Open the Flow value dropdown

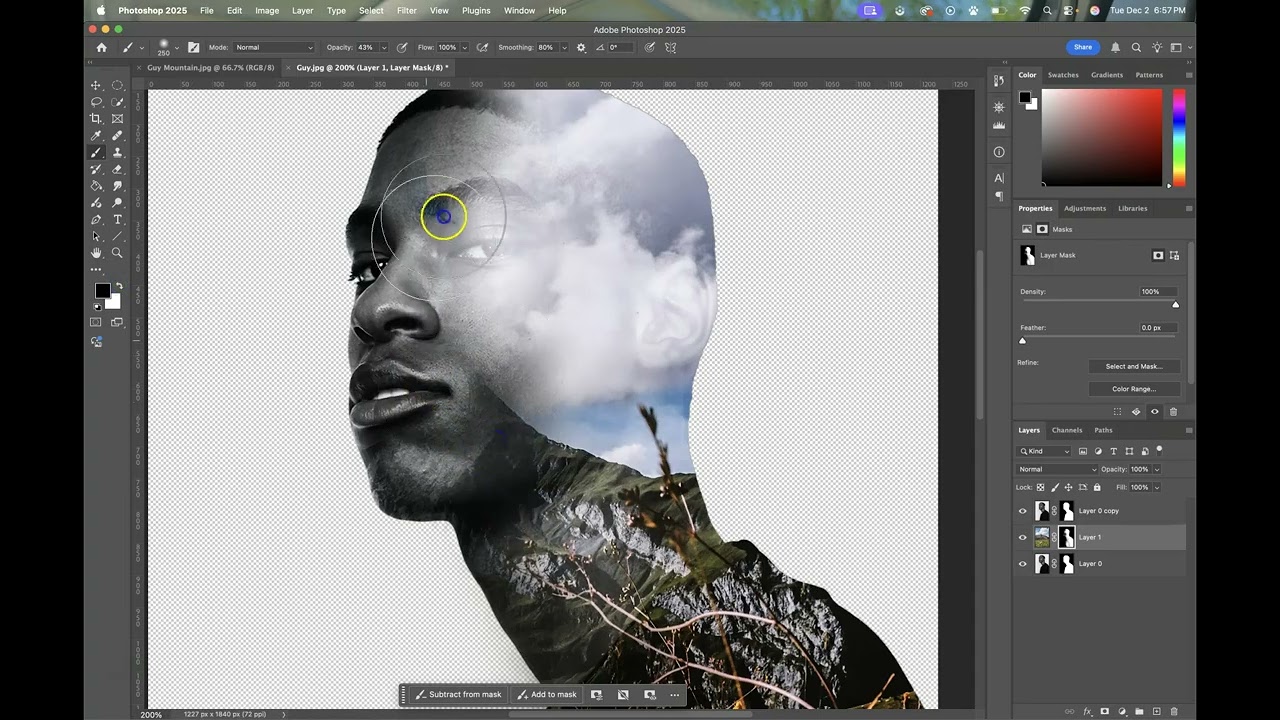pos(463,47)
